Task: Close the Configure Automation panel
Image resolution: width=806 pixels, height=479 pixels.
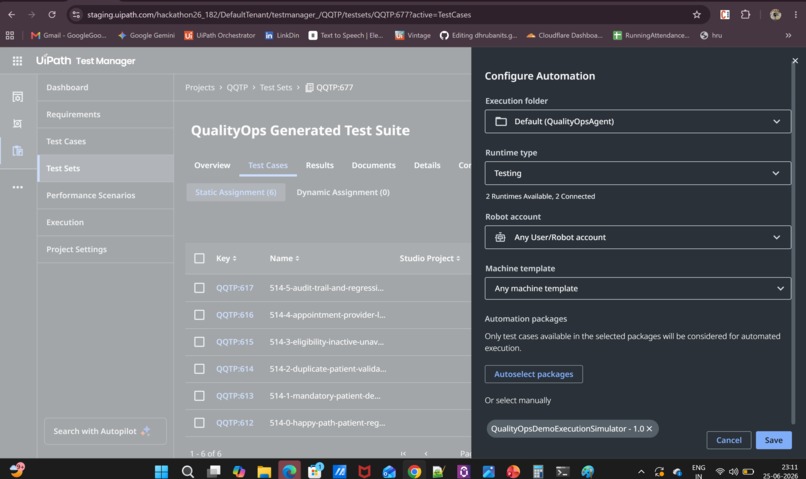Action: [x=795, y=61]
